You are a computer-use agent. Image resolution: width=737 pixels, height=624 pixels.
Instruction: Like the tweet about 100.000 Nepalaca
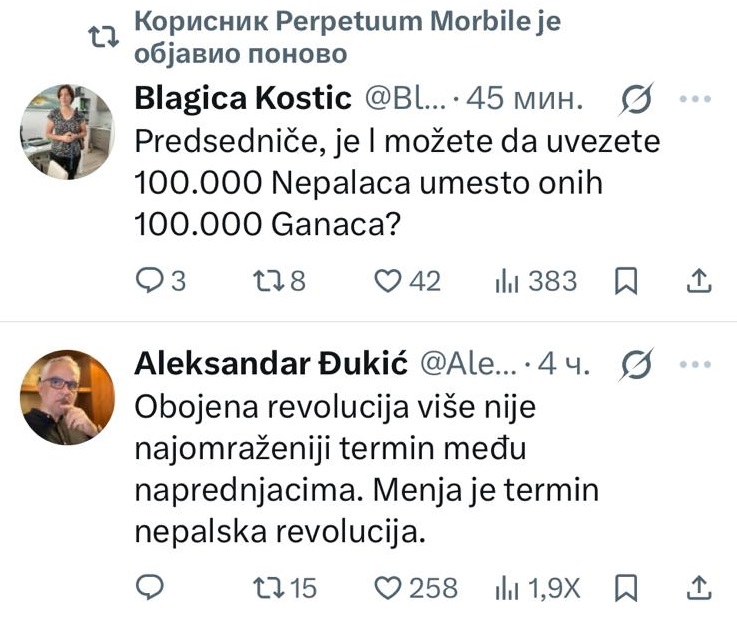(407, 281)
